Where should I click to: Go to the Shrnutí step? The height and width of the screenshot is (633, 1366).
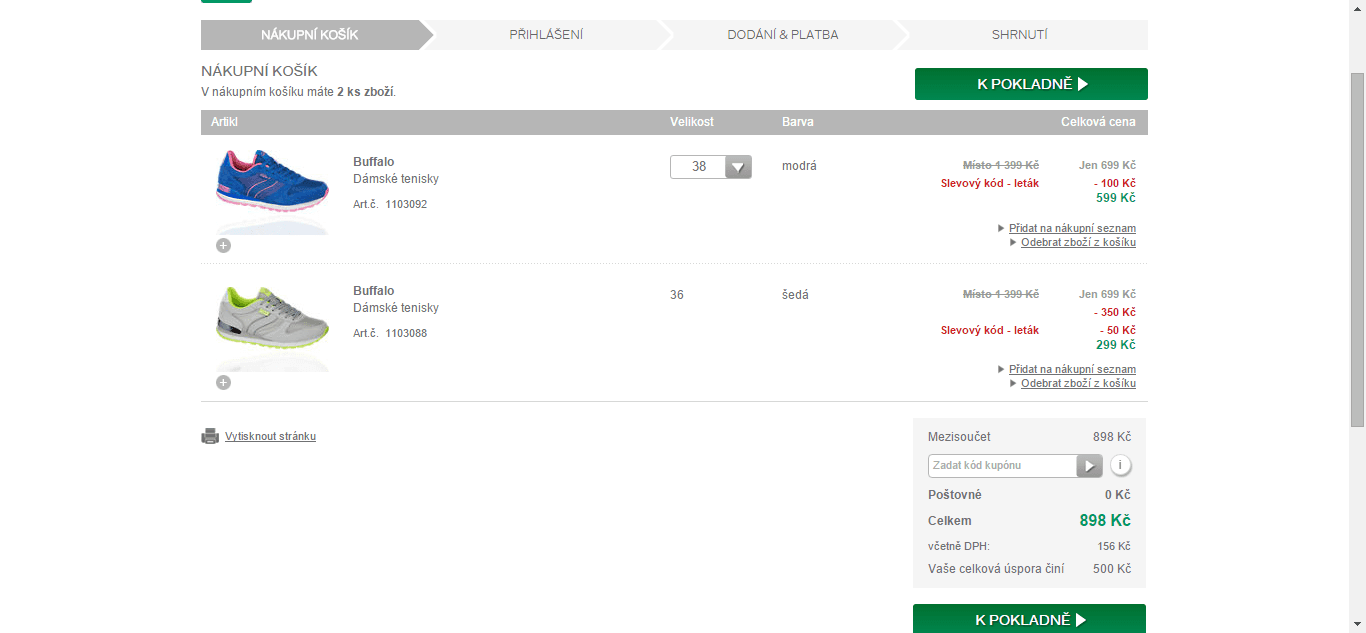pyautogui.click(x=1020, y=35)
